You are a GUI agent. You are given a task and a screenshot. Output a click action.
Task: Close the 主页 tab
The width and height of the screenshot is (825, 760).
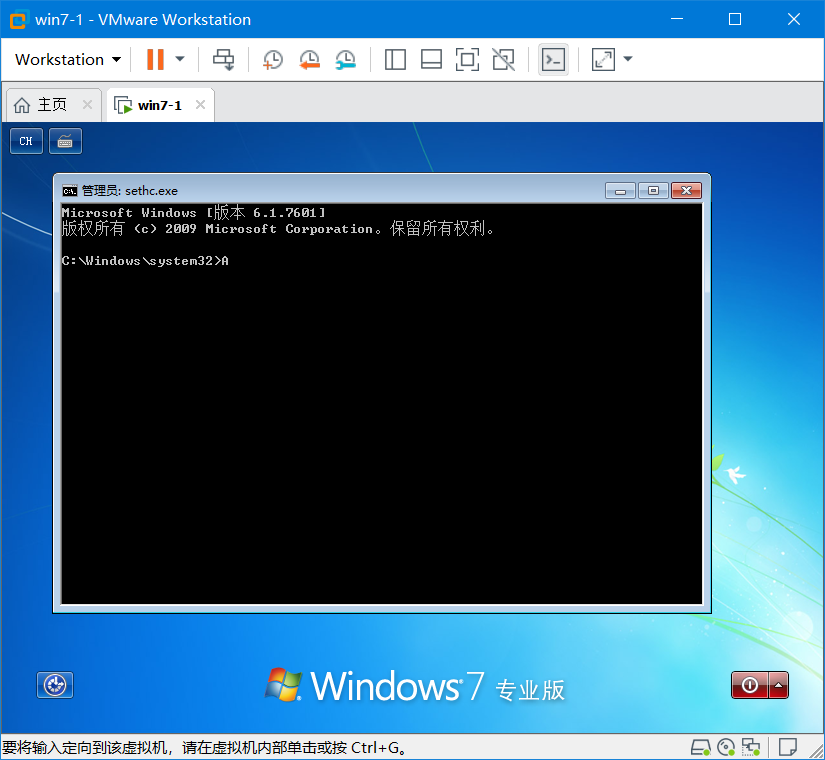tap(87, 105)
